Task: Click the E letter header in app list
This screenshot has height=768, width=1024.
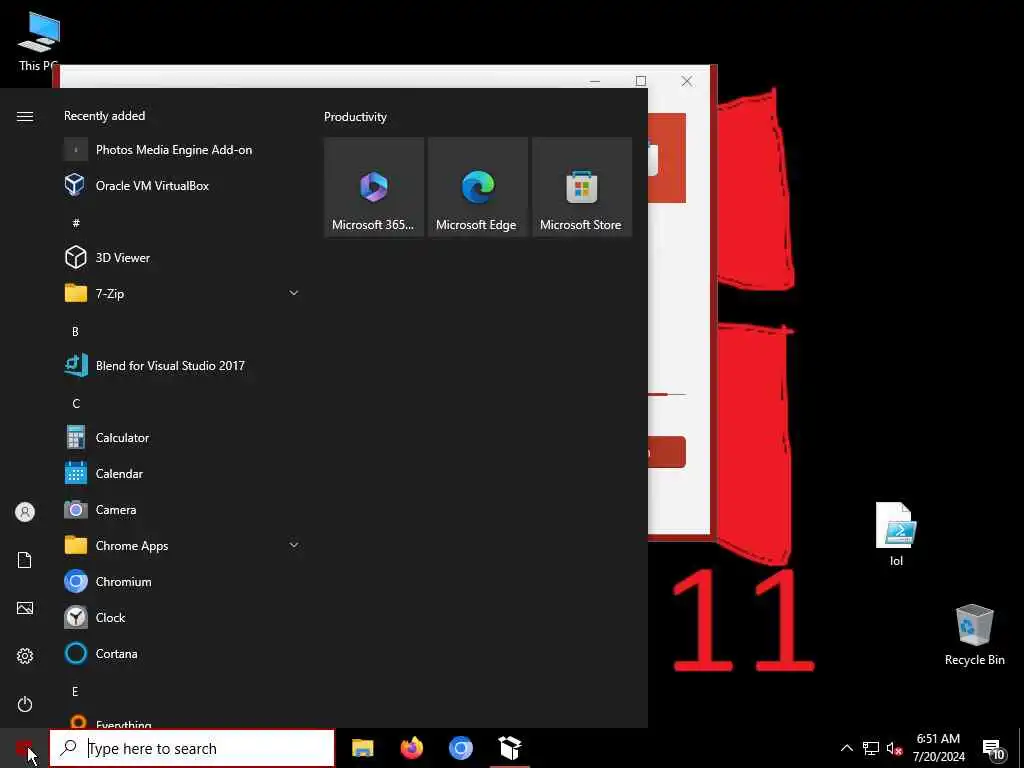Action: 75,691
